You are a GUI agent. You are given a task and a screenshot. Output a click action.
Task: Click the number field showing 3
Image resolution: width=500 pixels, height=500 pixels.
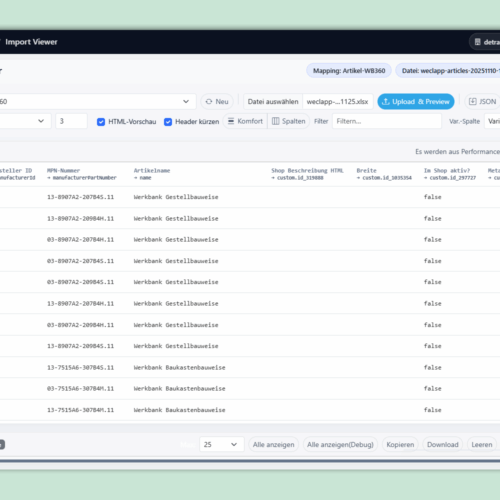pos(71,121)
